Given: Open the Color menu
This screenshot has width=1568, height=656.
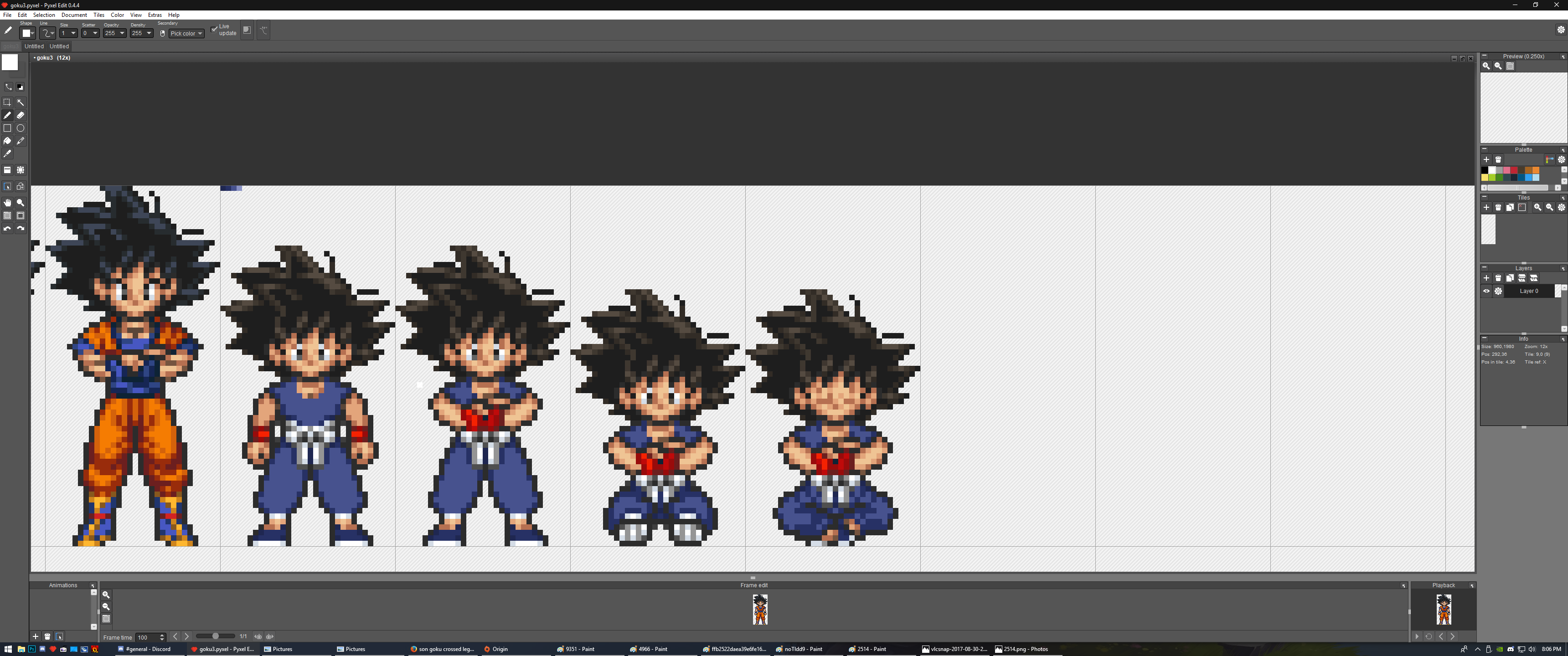Looking at the screenshot, I should click(118, 15).
